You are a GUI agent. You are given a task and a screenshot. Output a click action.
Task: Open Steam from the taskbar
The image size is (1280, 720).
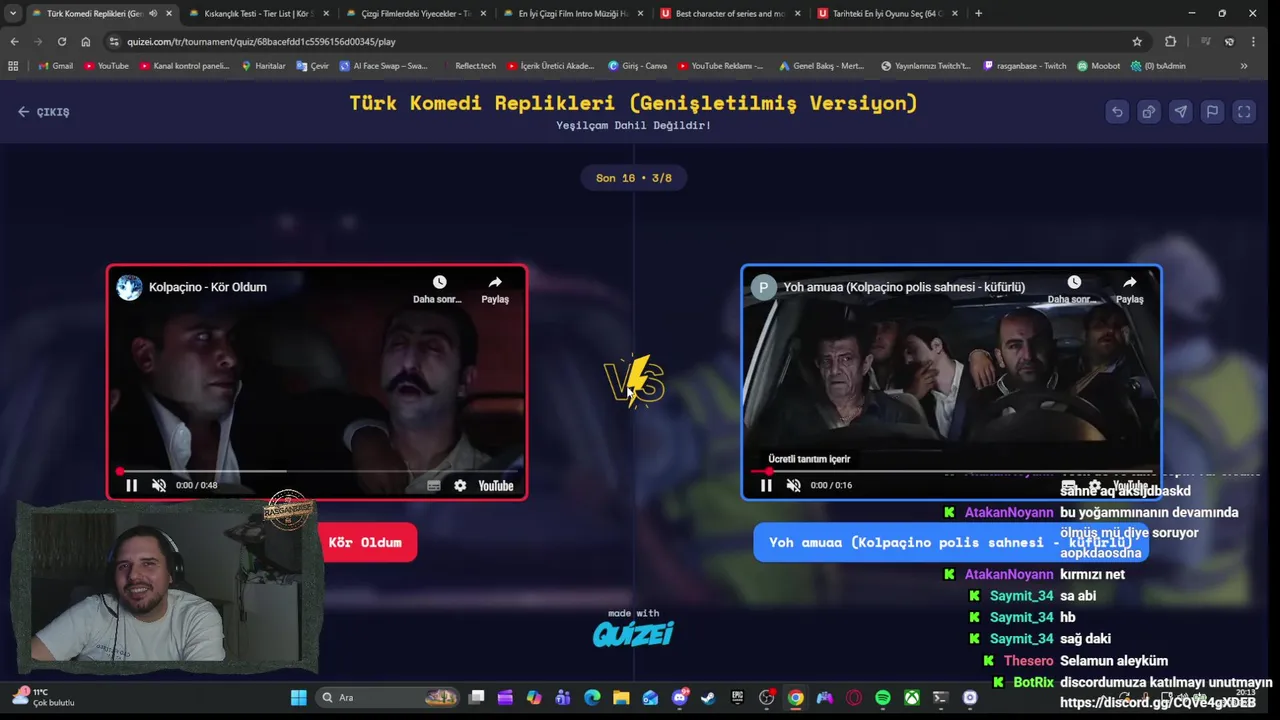click(x=708, y=697)
